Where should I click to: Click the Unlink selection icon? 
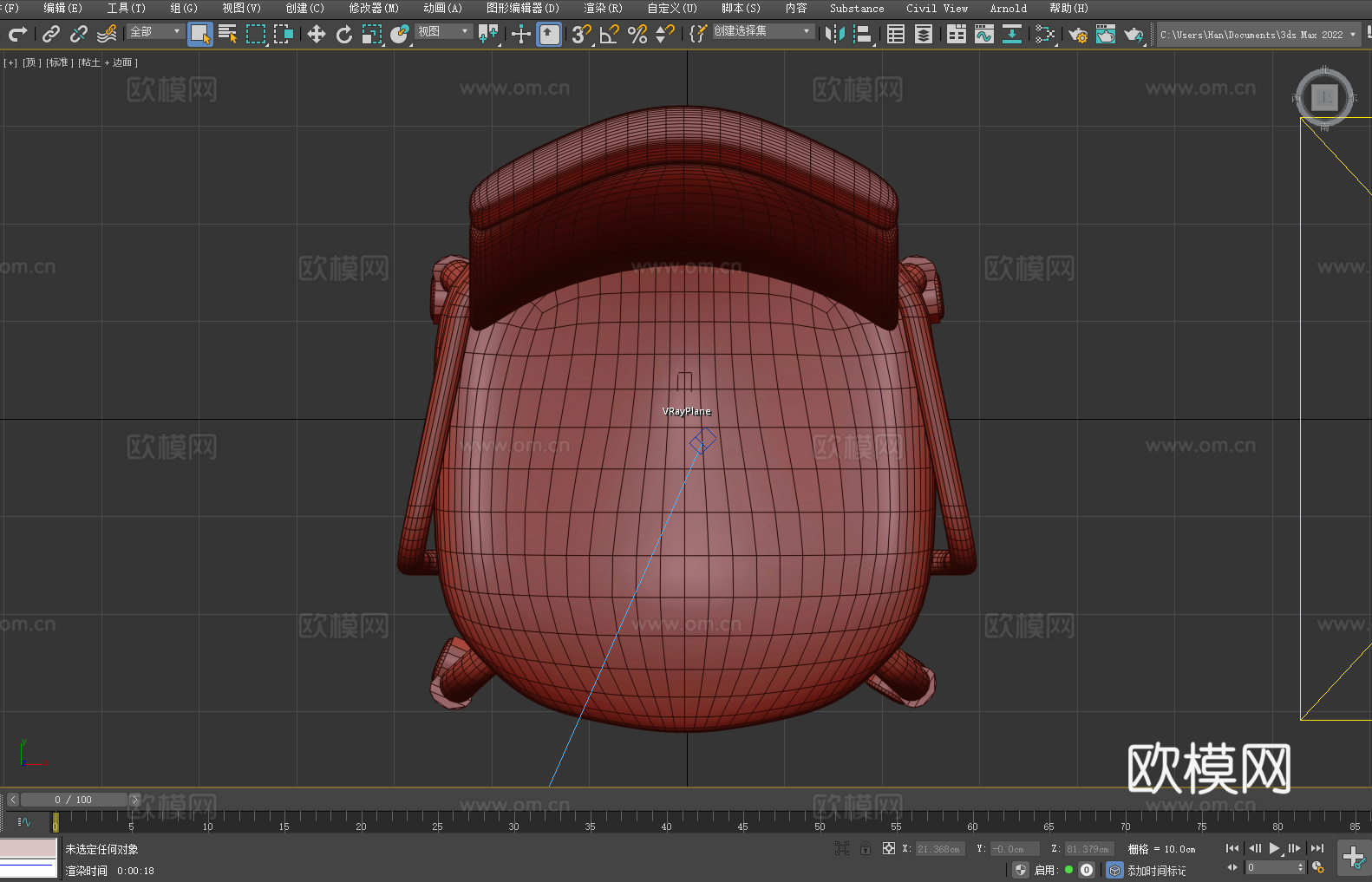pos(79,34)
